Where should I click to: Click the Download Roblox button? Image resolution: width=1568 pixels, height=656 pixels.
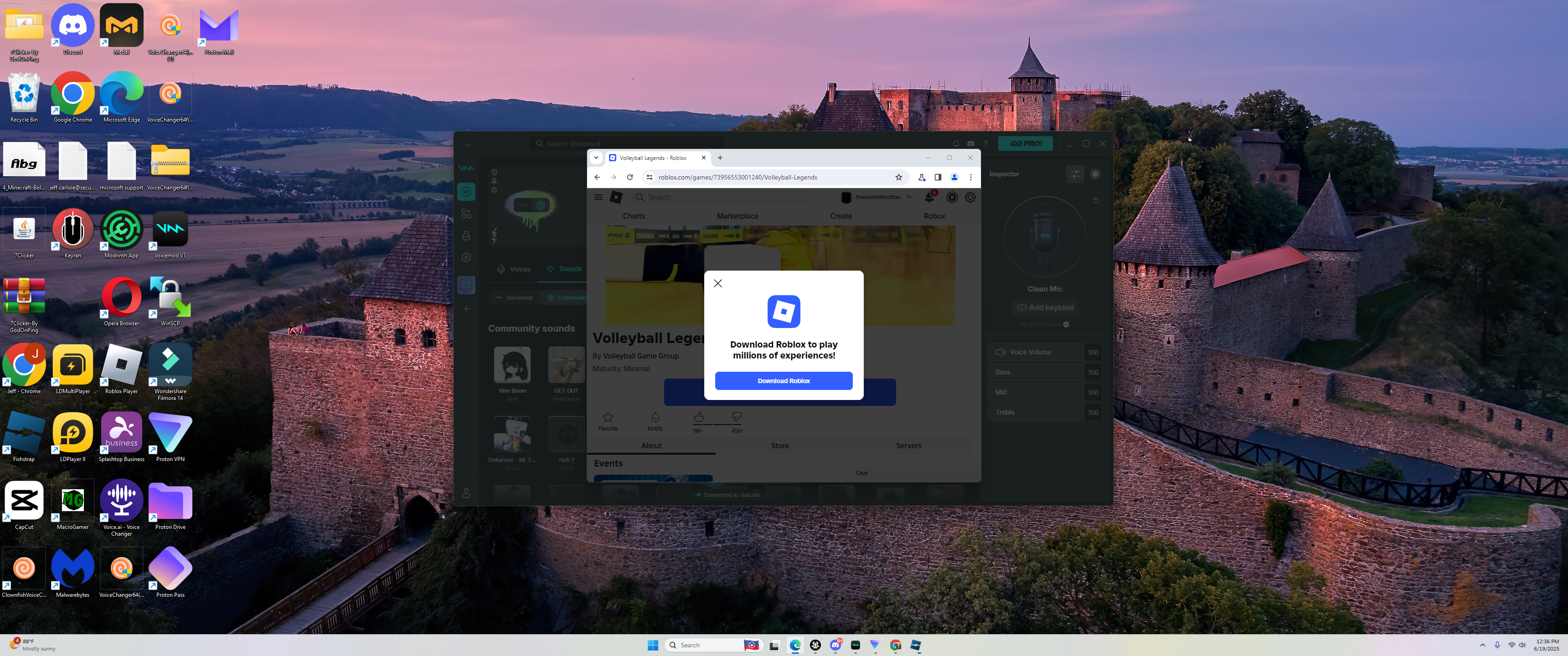point(784,381)
